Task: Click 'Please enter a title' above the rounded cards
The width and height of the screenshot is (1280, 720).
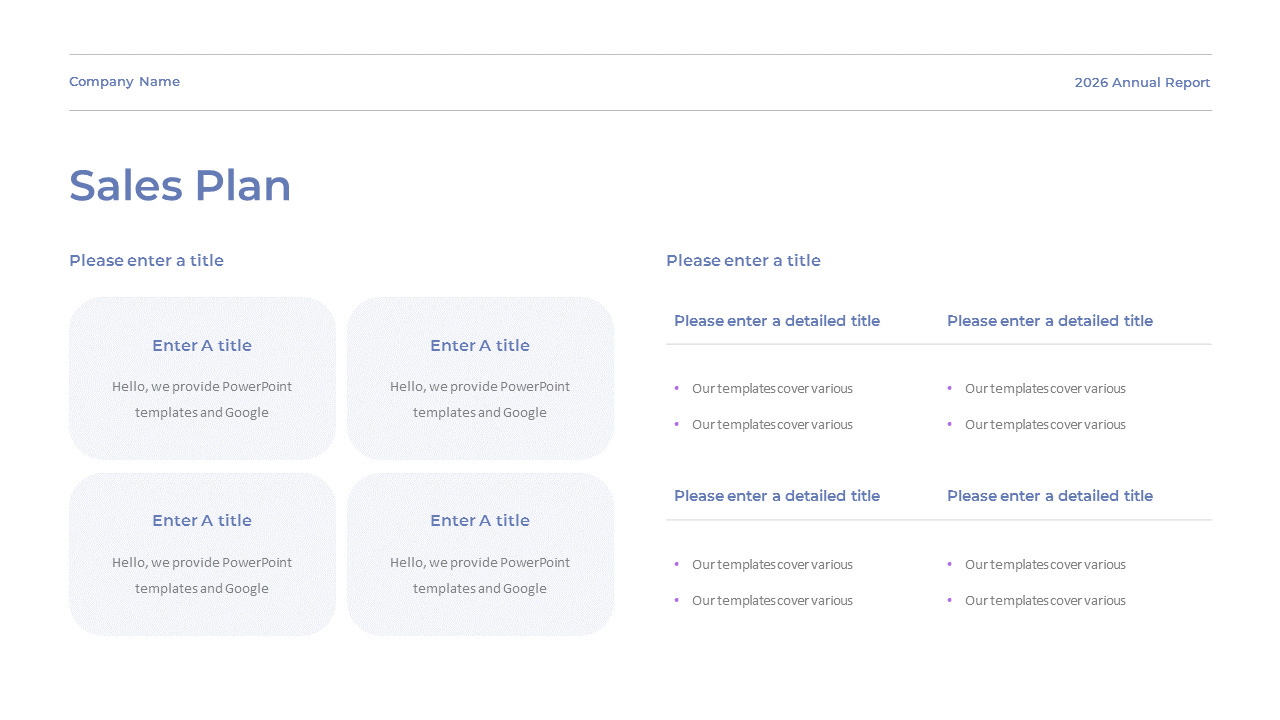Action: (x=146, y=261)
